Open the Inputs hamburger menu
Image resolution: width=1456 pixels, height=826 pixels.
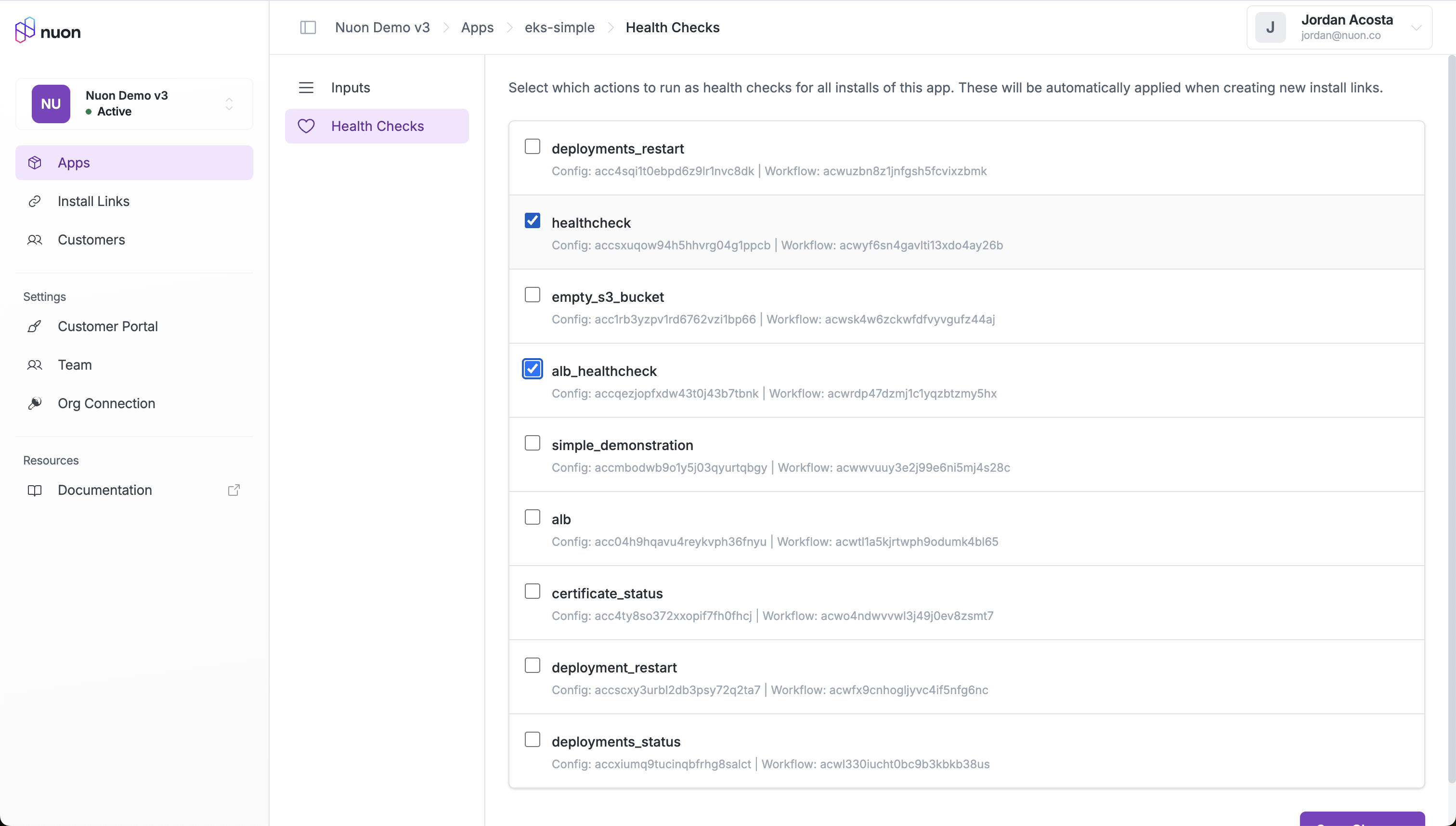pyautogui.click(x=306, y=88)
